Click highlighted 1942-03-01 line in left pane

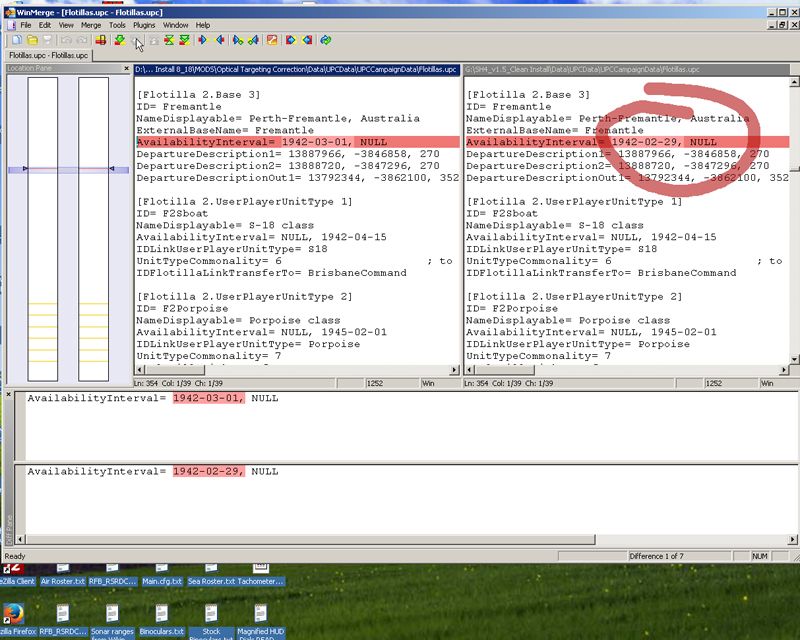(297, 142)
